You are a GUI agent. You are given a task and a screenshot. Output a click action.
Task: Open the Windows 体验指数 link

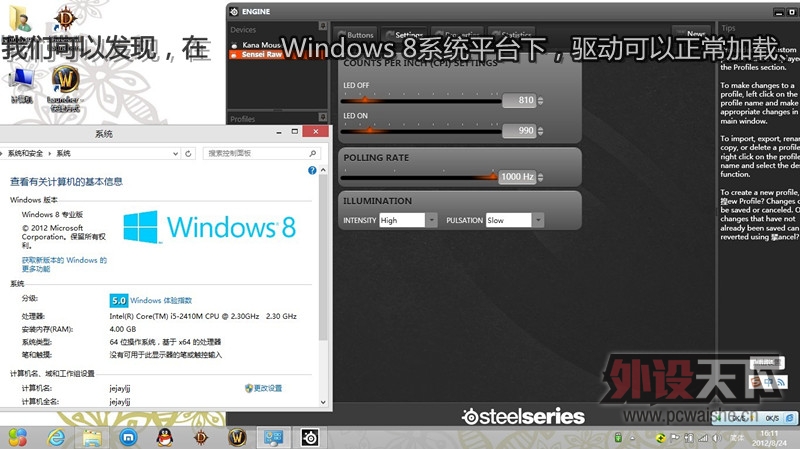pyautogui.click(x=161, y=301)
